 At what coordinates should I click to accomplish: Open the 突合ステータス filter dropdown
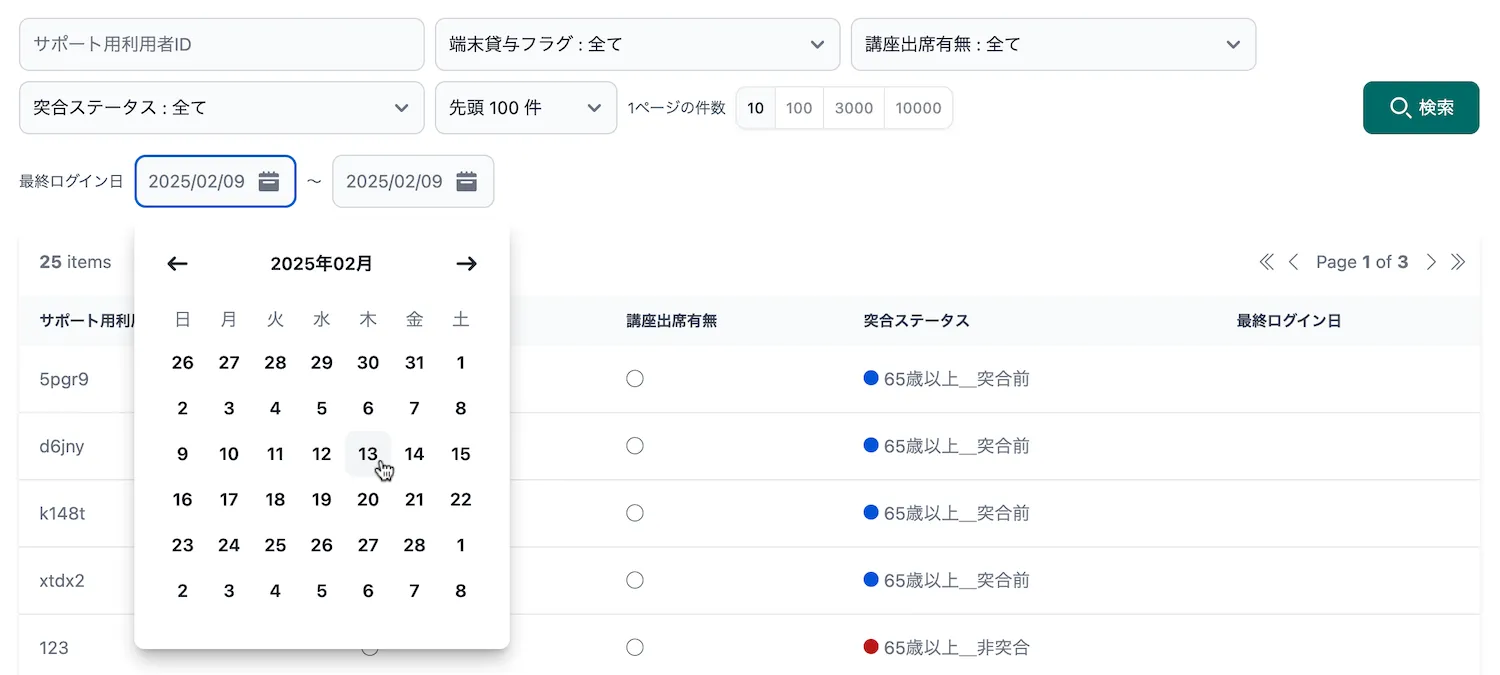[x=221, y=107]
